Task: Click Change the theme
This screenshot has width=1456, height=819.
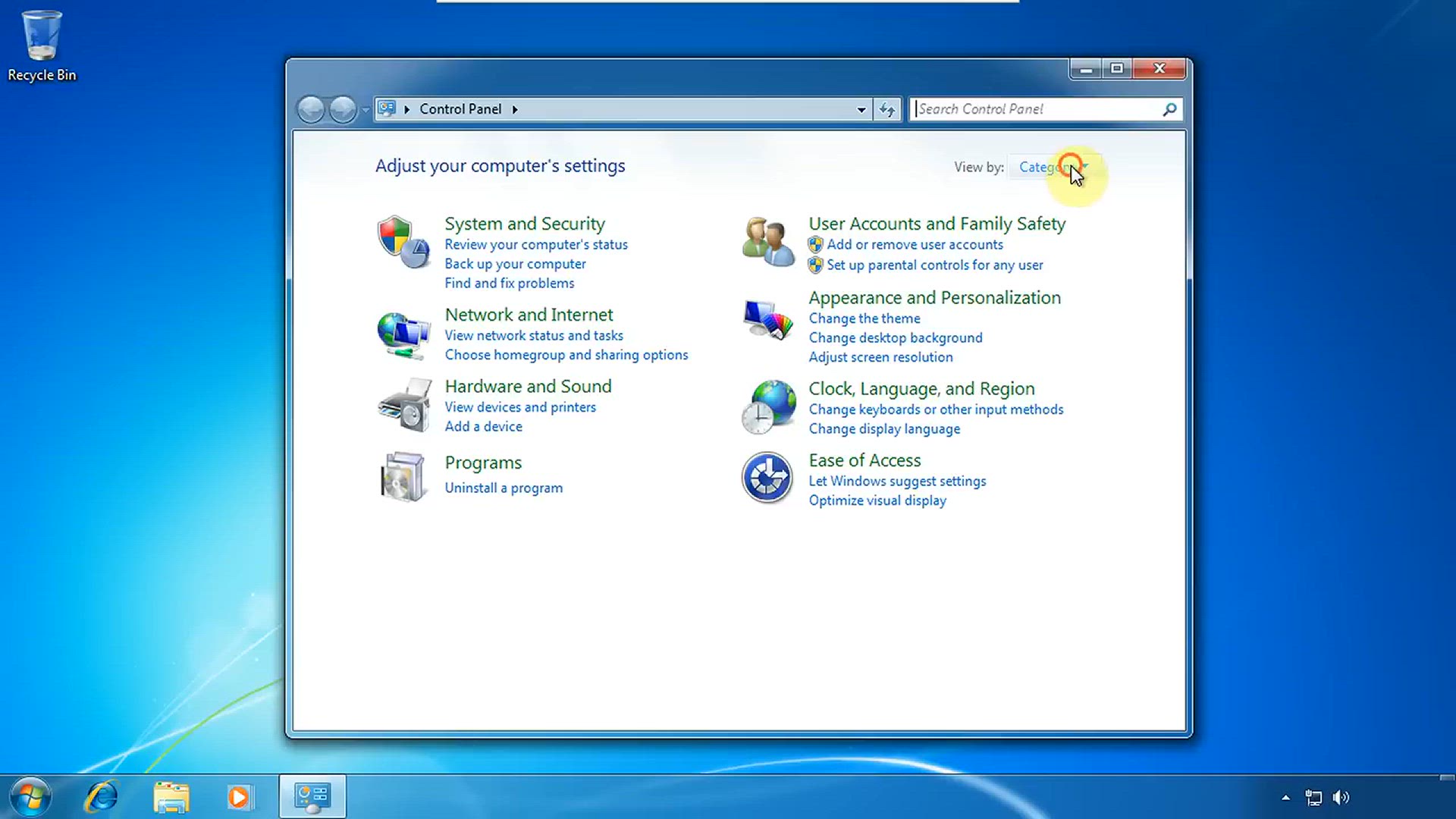Action: pyautogui.click(x=864, y=318)
